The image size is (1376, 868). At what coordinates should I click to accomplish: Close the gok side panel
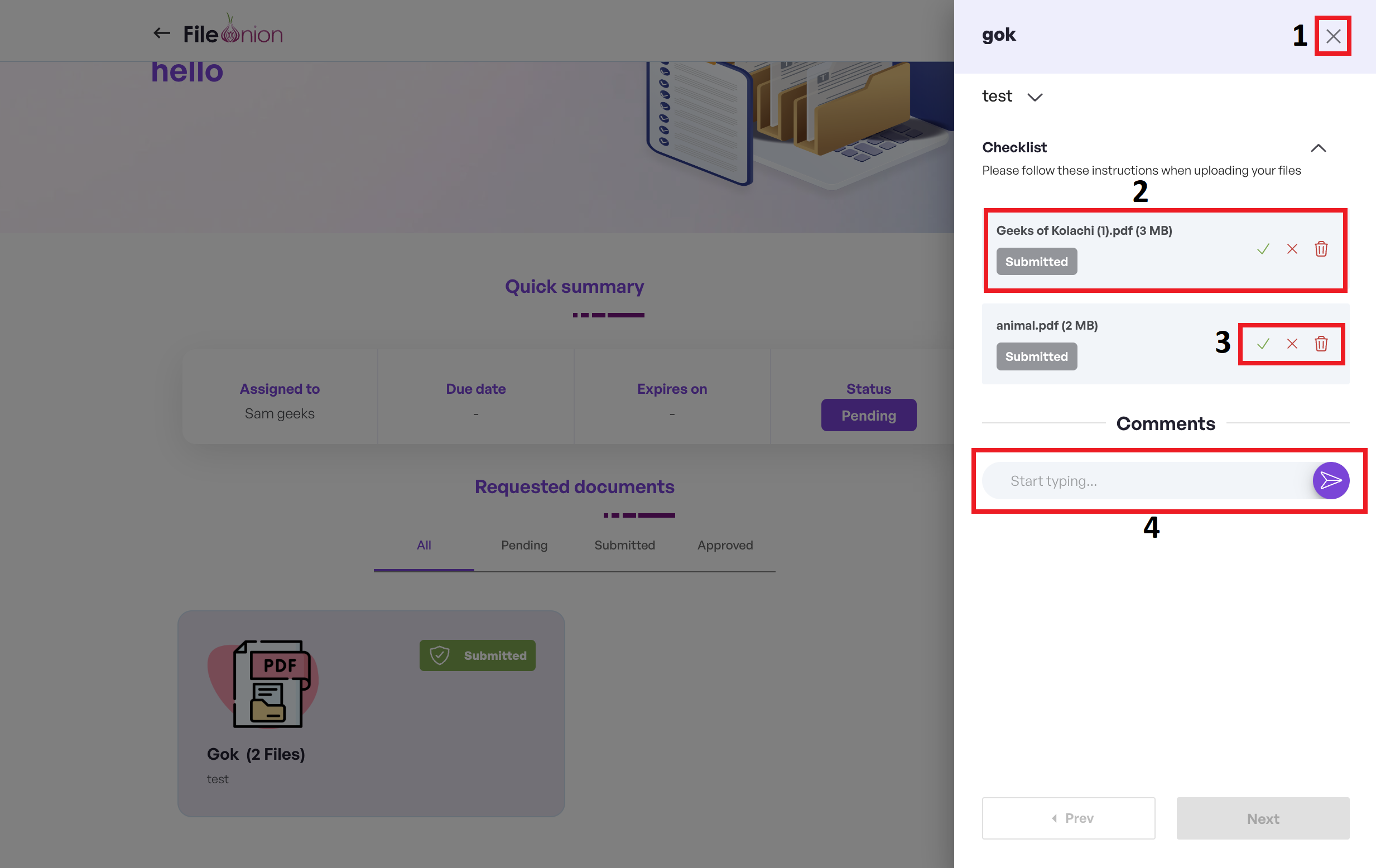click(1333, 37)
